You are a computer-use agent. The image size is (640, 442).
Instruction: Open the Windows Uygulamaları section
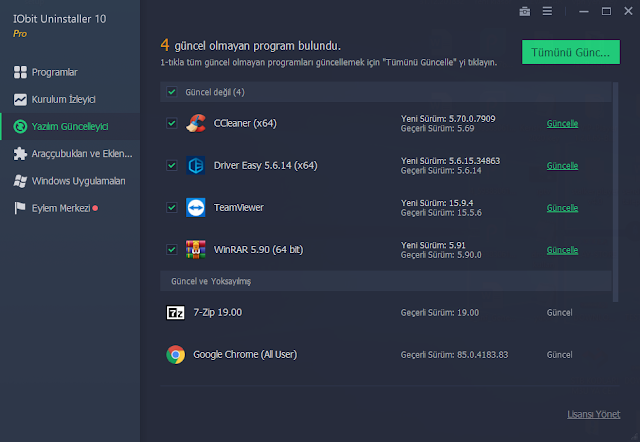pos(70,181)
